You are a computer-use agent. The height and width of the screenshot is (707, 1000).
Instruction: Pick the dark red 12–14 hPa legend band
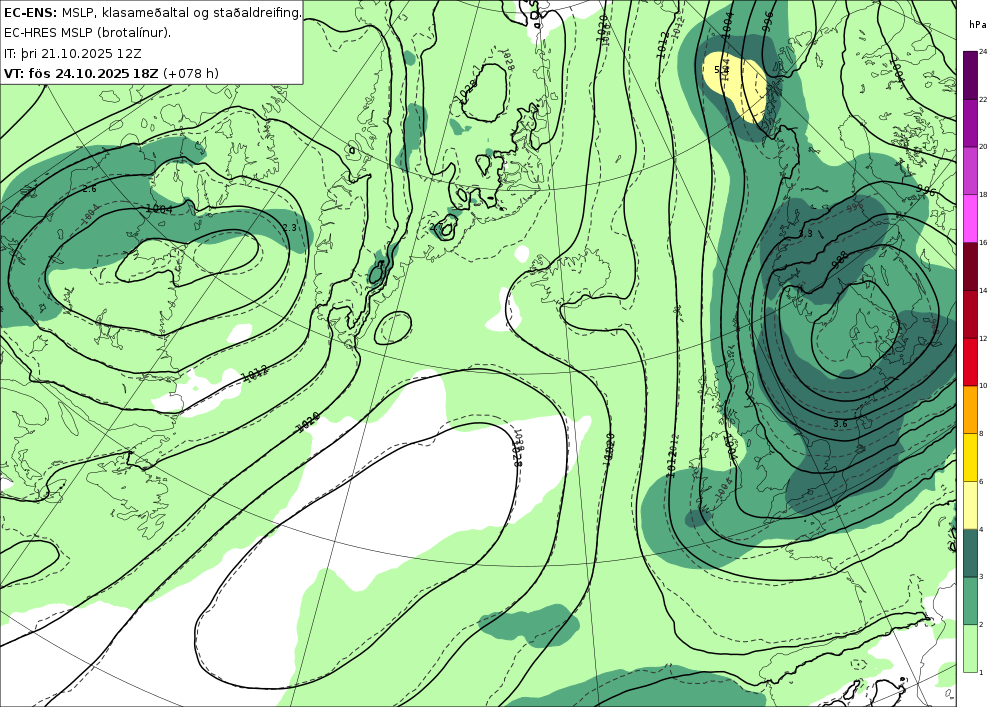(x=971, y=314)
